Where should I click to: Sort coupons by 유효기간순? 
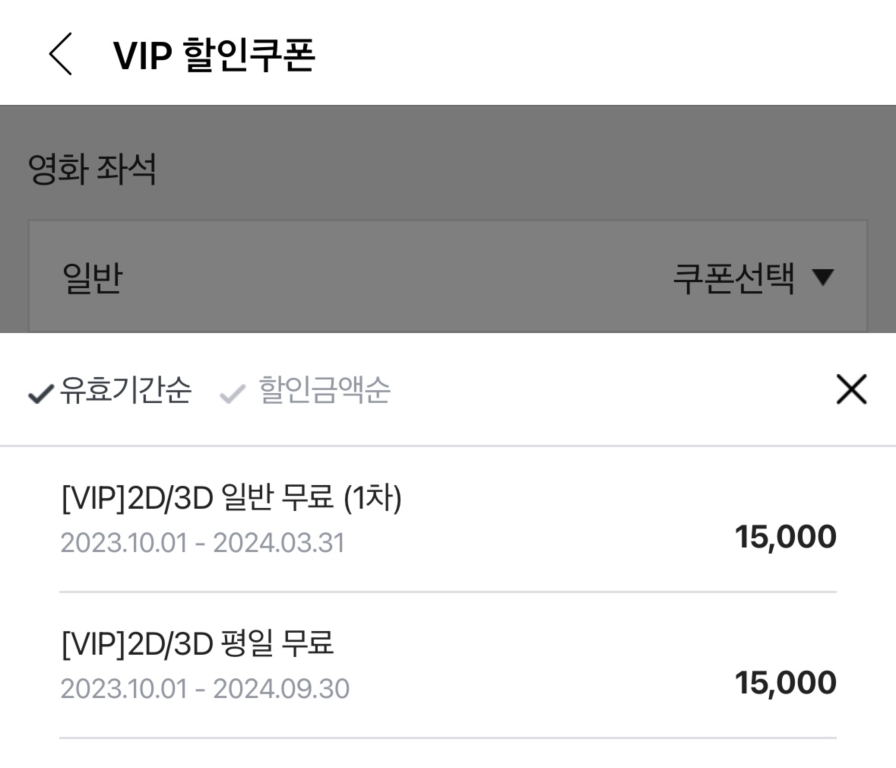click(125, 390)
